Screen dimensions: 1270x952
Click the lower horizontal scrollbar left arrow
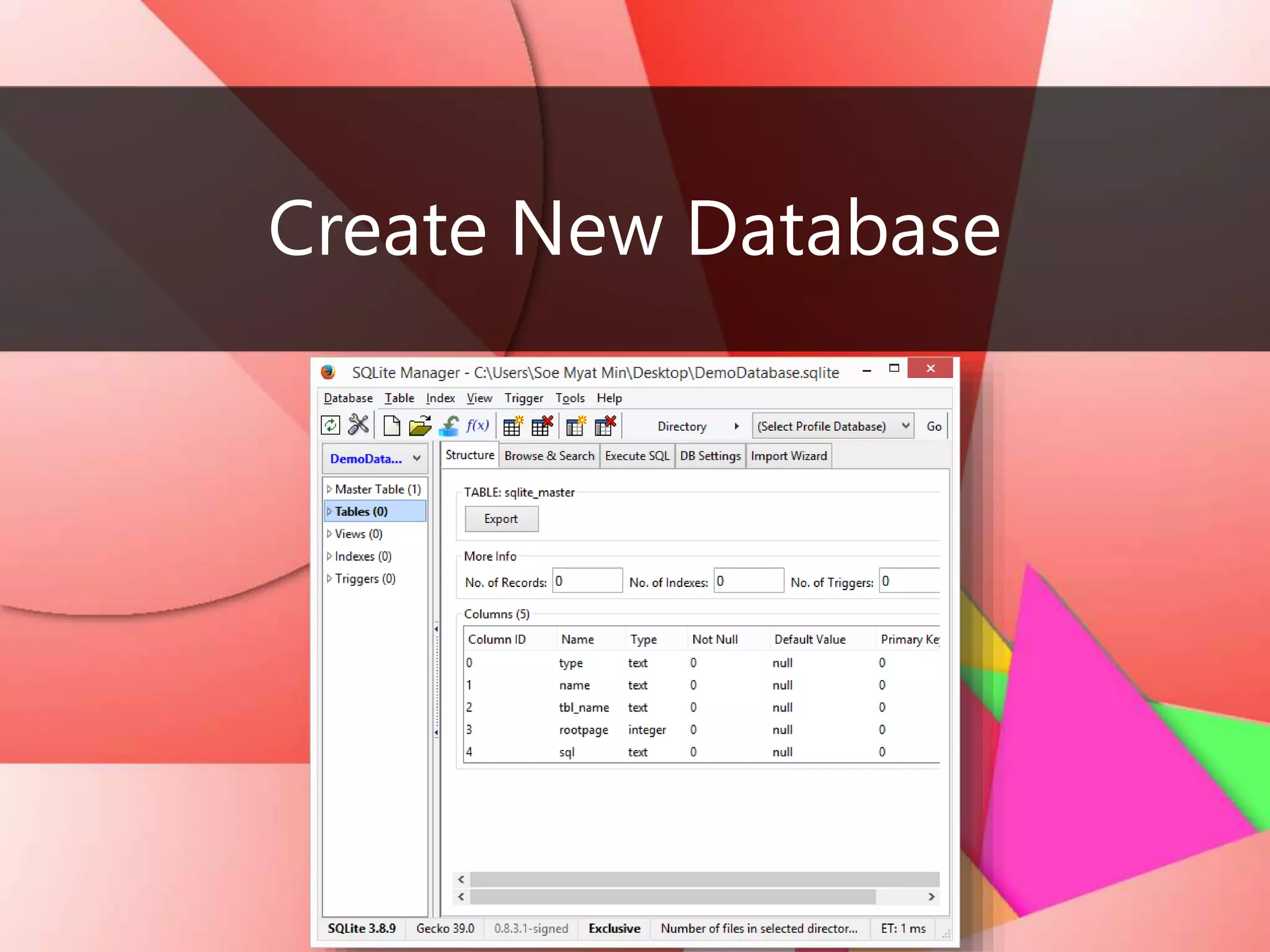[461, 897]
